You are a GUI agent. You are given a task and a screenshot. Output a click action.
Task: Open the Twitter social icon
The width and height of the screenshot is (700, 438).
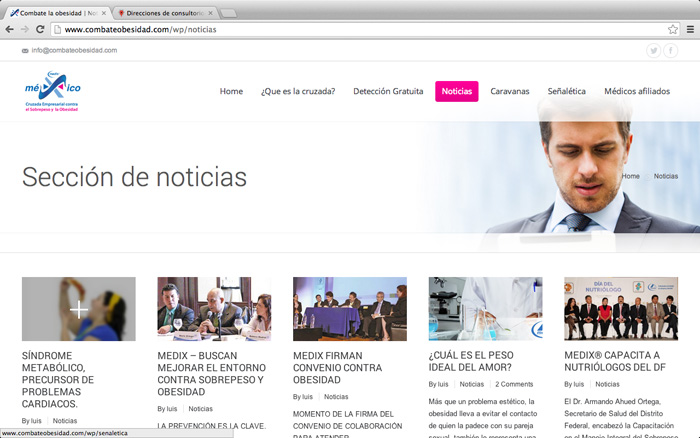click(x=654, y=50)
